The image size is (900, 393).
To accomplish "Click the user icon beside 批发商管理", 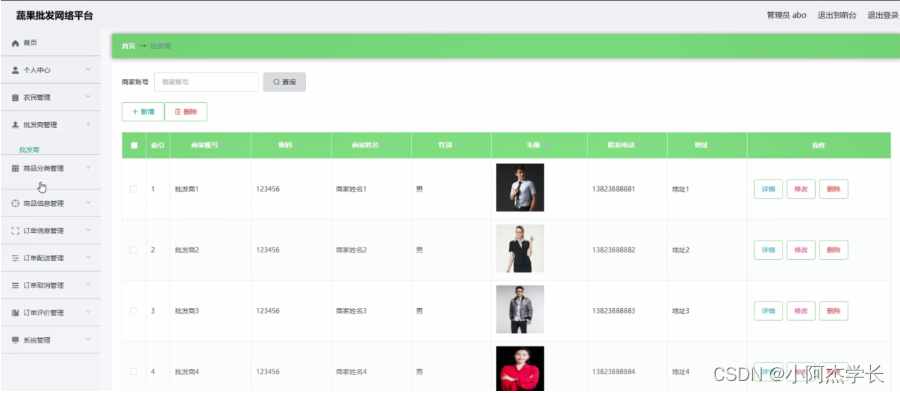I will pos(15,124).
